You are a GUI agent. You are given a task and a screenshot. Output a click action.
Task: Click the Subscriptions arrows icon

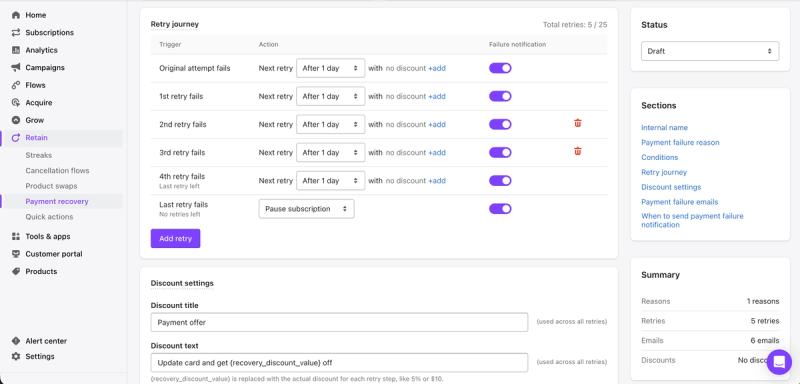pos(16,33)
